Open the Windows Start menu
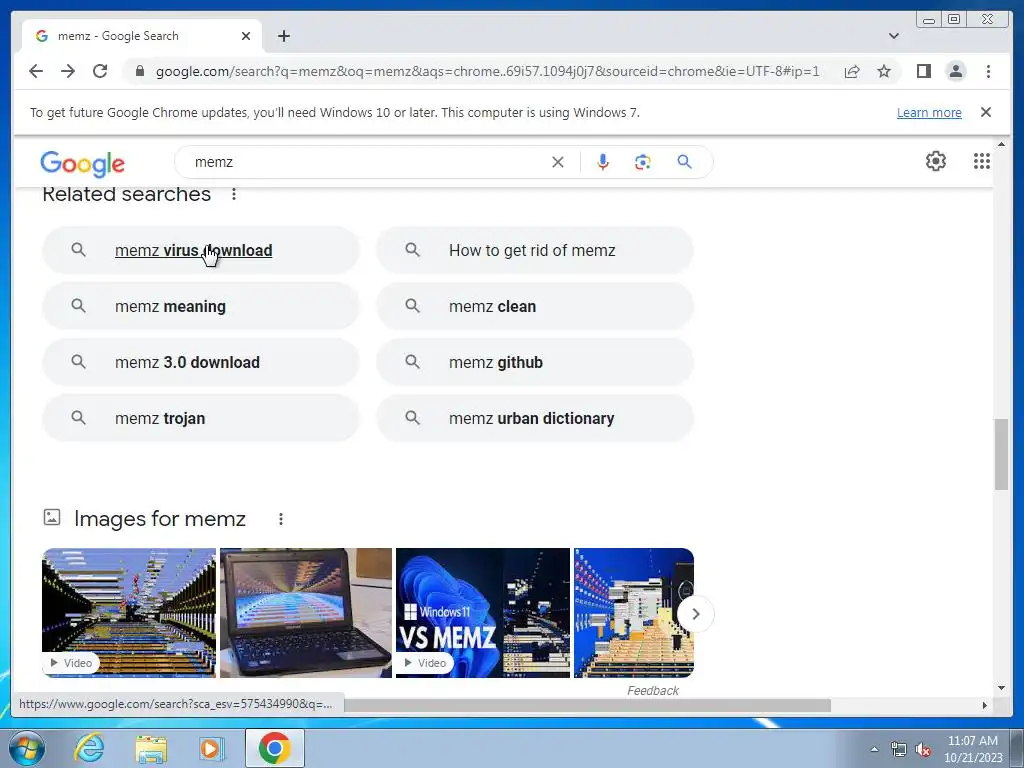 tap(27, 748)
